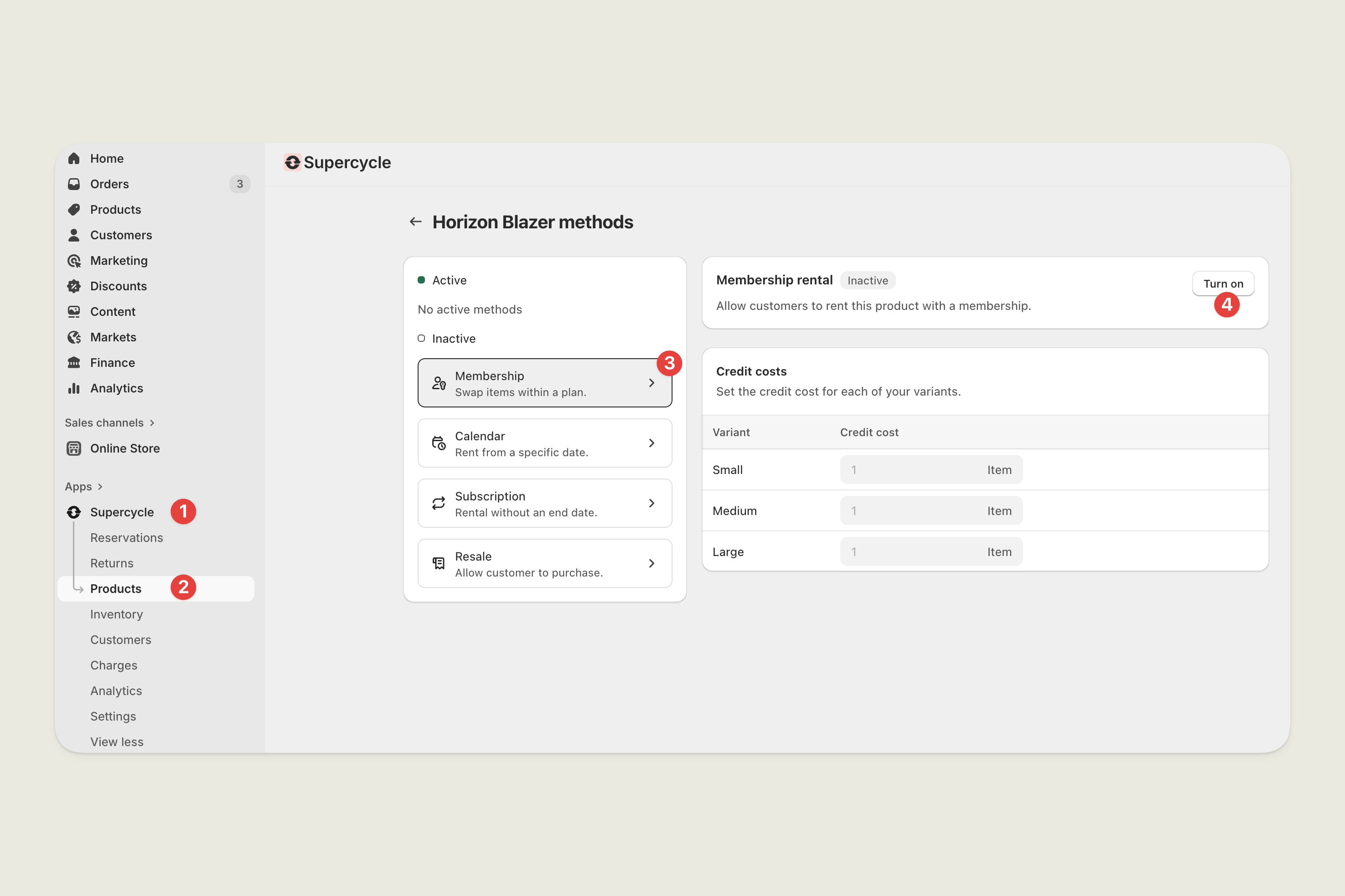Click the Finance bank icon

point(74,363)
